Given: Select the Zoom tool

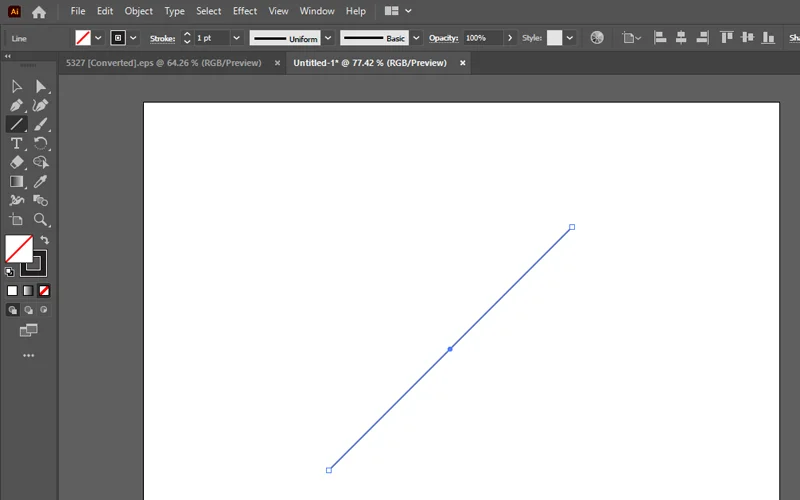Looking at the screenshot, I should click(x=41, y=219).
